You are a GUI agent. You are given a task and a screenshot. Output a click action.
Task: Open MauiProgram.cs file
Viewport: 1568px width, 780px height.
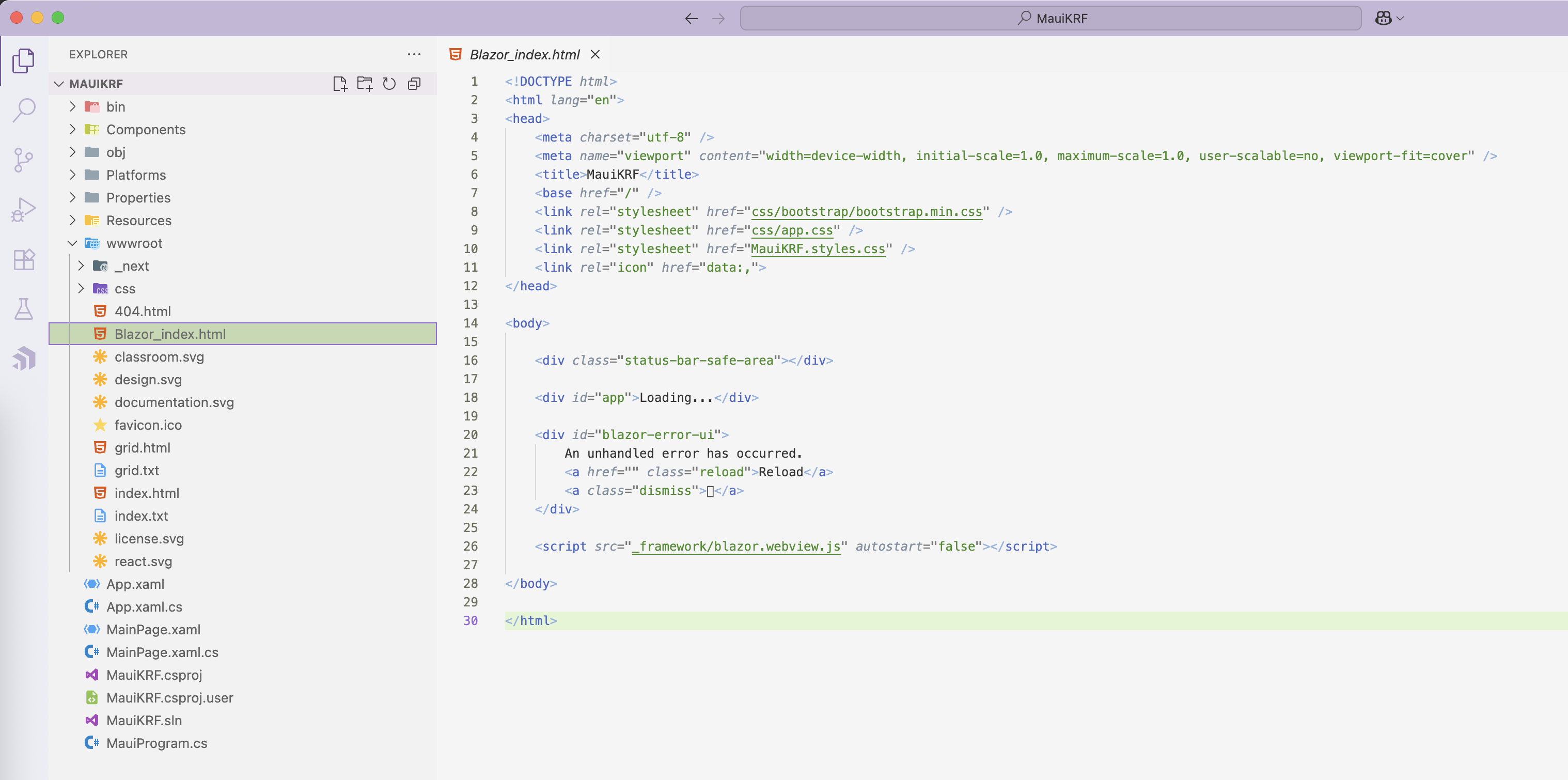(243, 743)
